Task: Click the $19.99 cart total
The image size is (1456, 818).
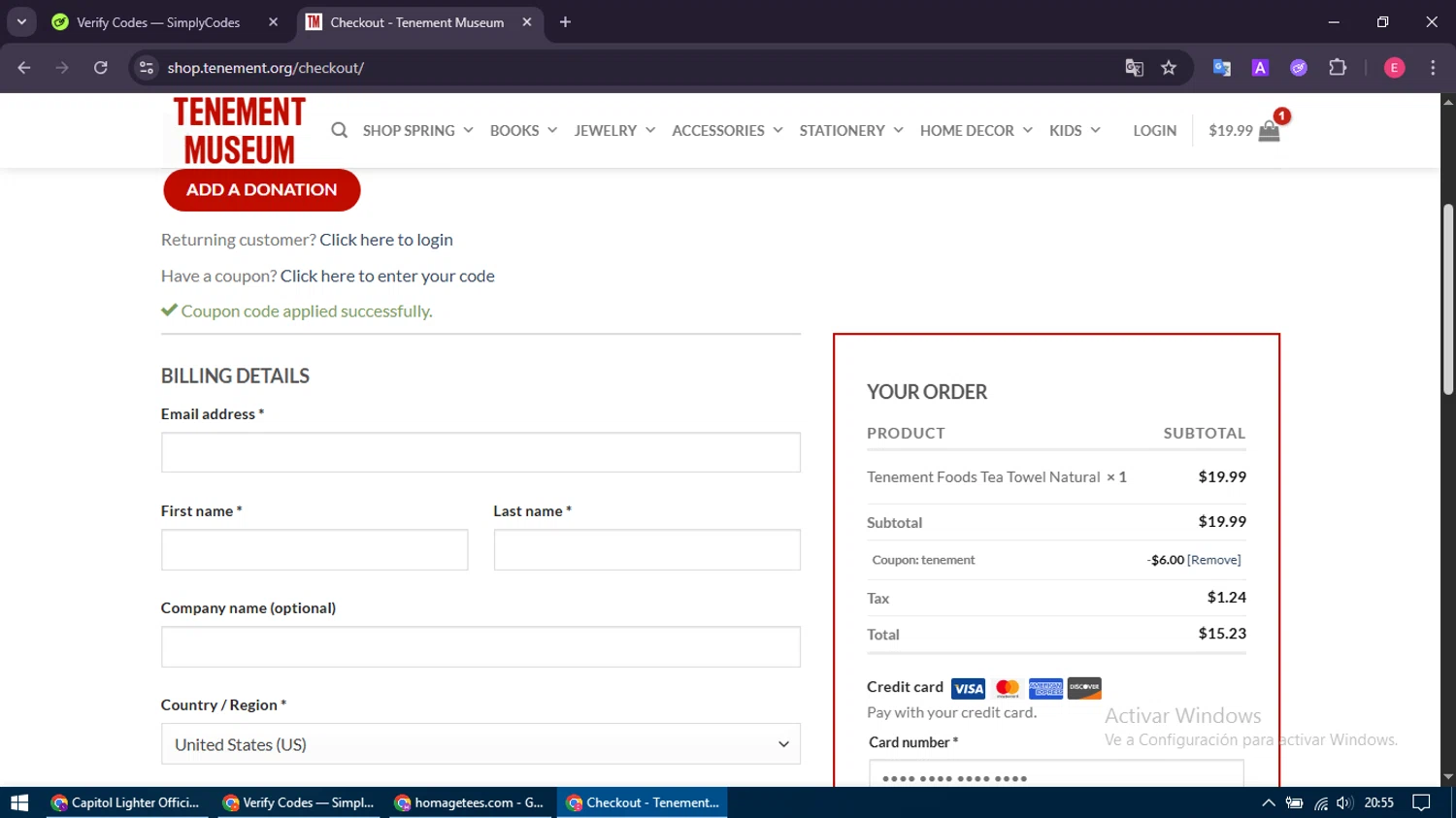Action: tap(1230, 130)
